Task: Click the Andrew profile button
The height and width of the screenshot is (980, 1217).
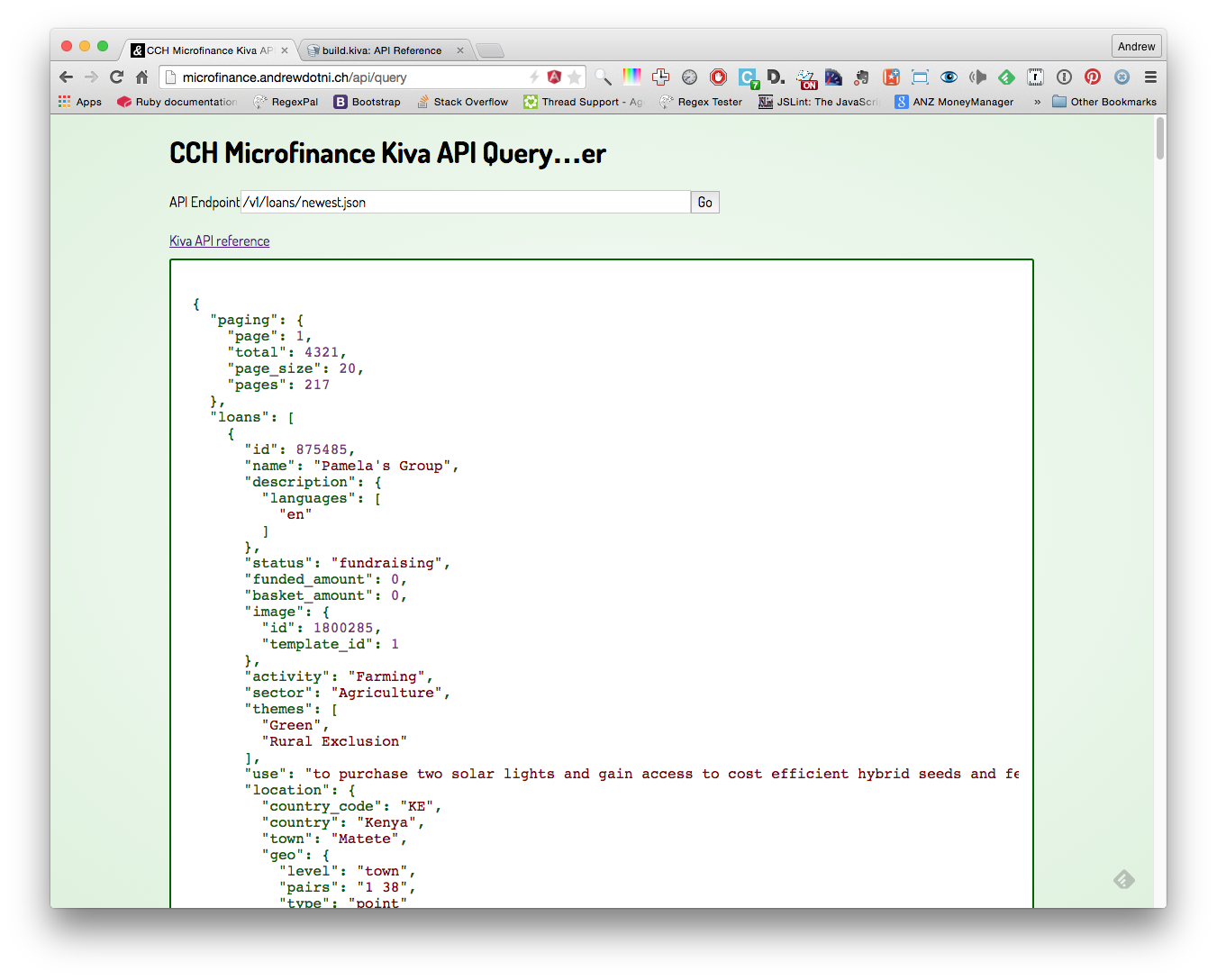Action: click(1136, 46)
